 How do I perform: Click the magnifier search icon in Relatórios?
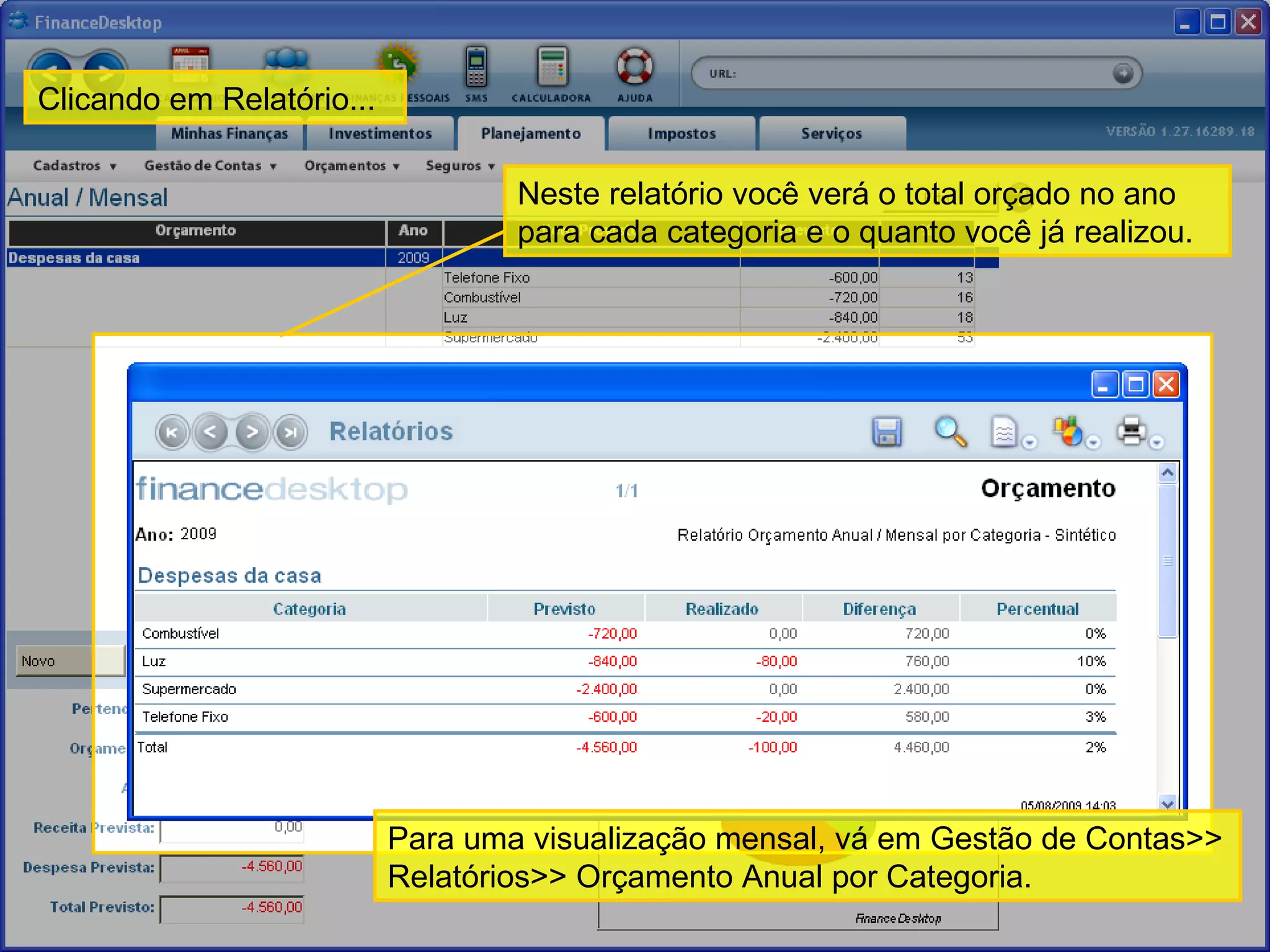[x=950, y=432]
